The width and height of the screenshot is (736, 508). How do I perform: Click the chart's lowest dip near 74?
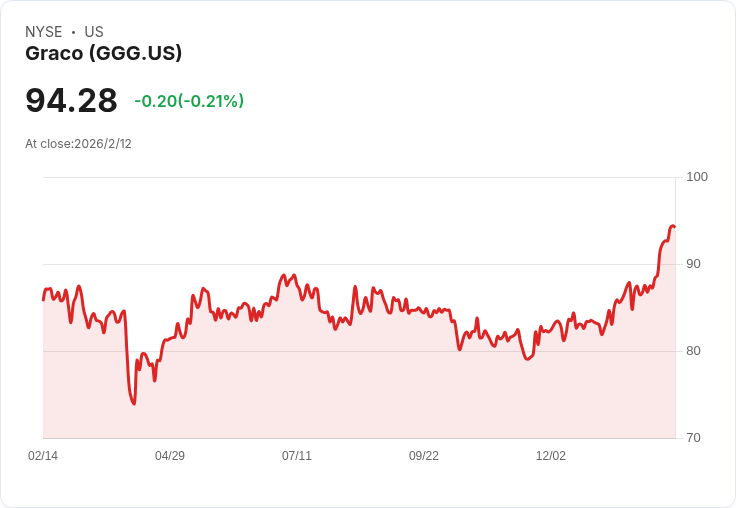pyautogui.click(x=133, y=403)
